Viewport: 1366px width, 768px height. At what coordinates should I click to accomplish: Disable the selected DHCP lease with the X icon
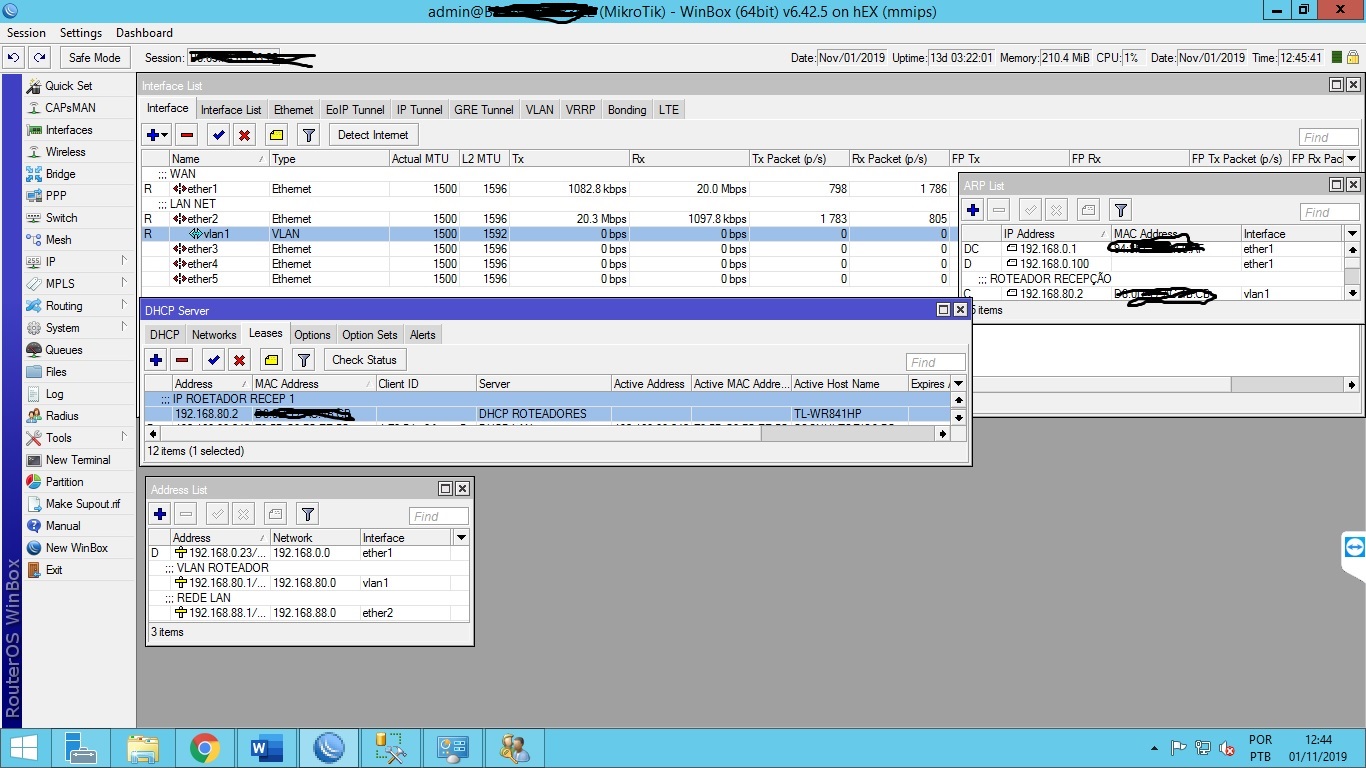pyautogui.click(x=240, y=360)
